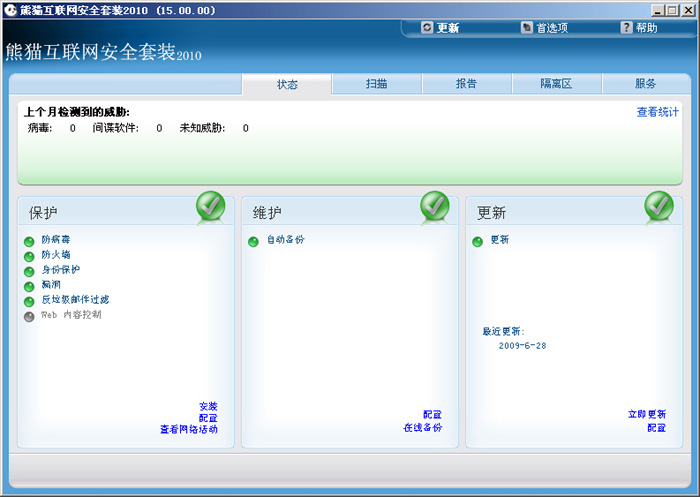The height and width of the screenshot is (497, 700).
Task: Click the 病毒 count label
Action: (x=40, y=128)
